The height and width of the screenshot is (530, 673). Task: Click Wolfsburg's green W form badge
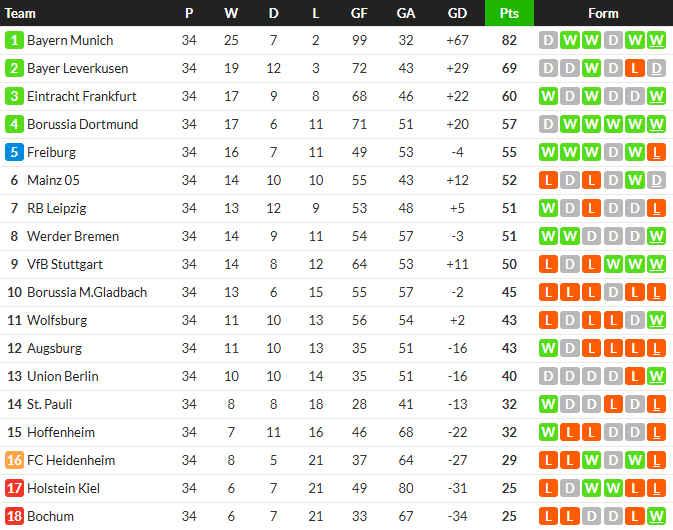coord(656,321)
